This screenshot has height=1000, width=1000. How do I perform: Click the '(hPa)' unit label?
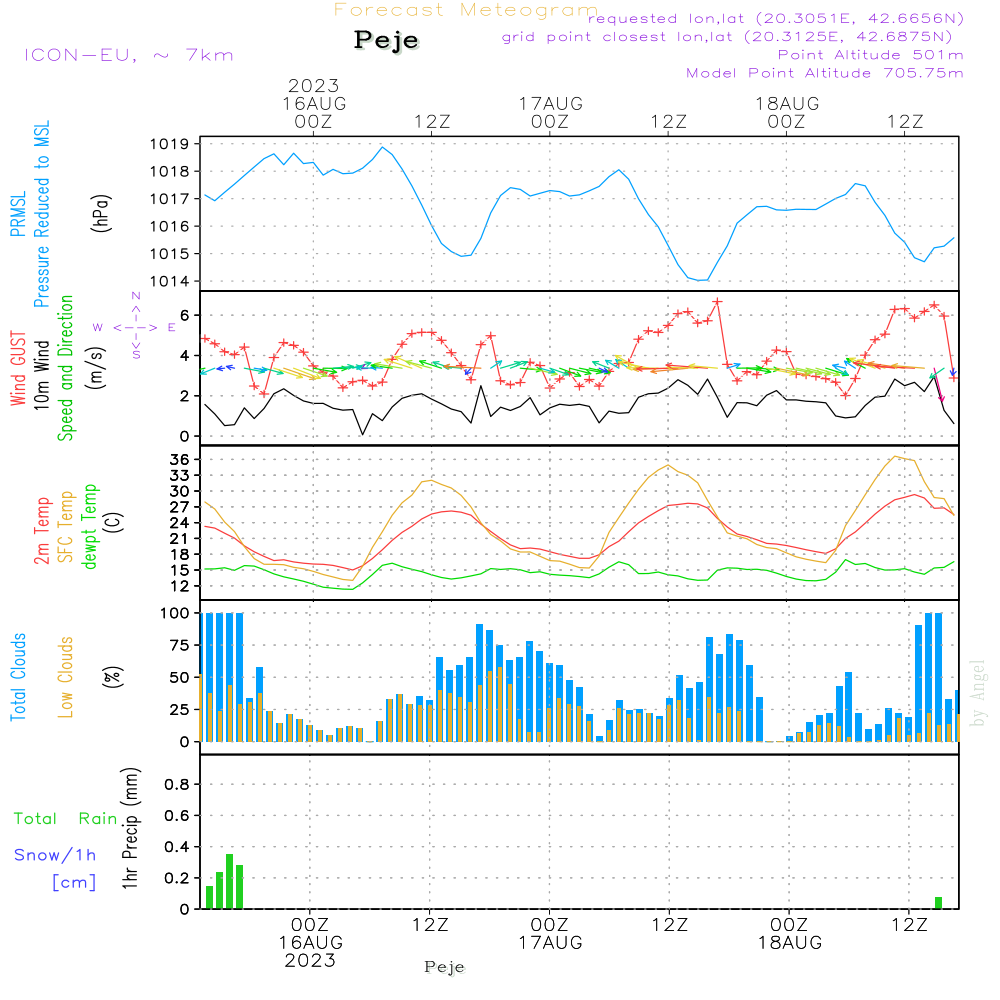click(x=101, y=213)
